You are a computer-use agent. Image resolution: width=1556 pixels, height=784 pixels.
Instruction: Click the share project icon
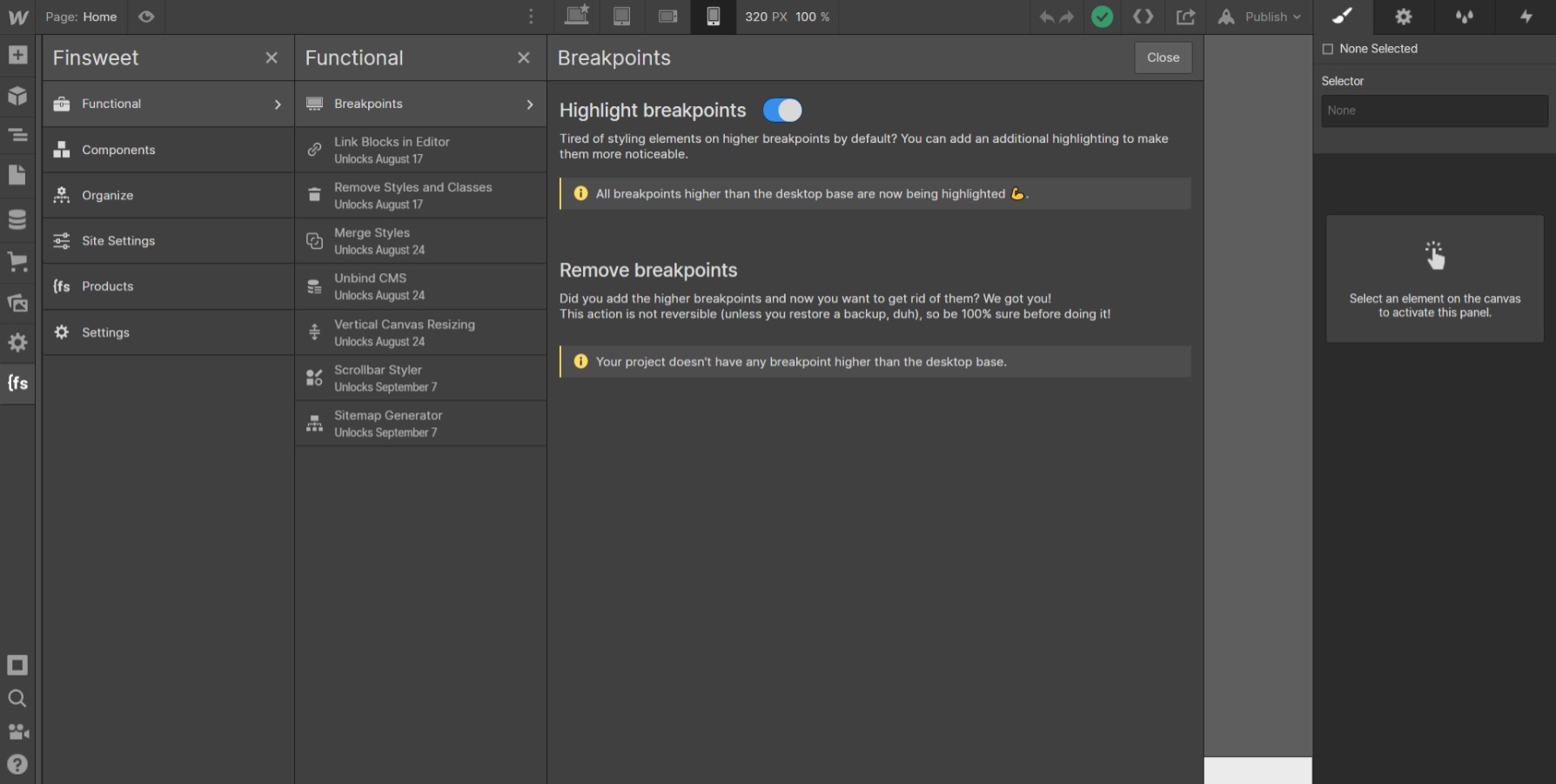[1185, 17]
